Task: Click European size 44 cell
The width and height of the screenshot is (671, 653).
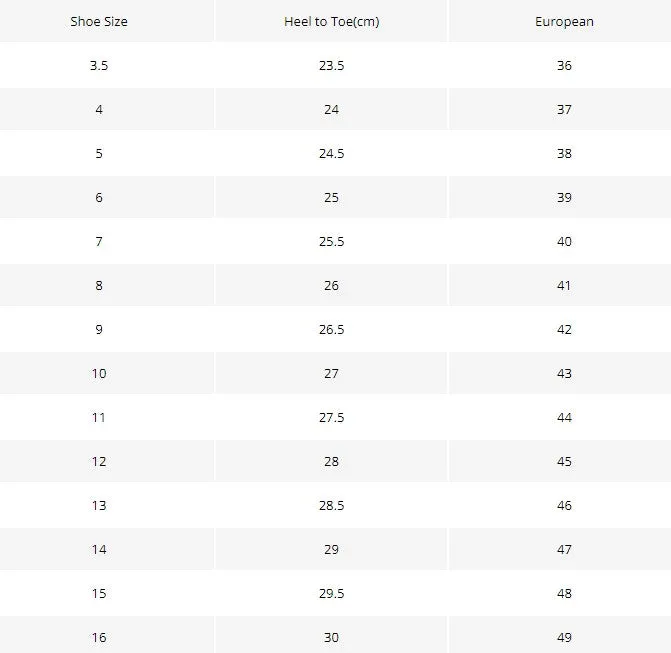Action: coord(564,417)
